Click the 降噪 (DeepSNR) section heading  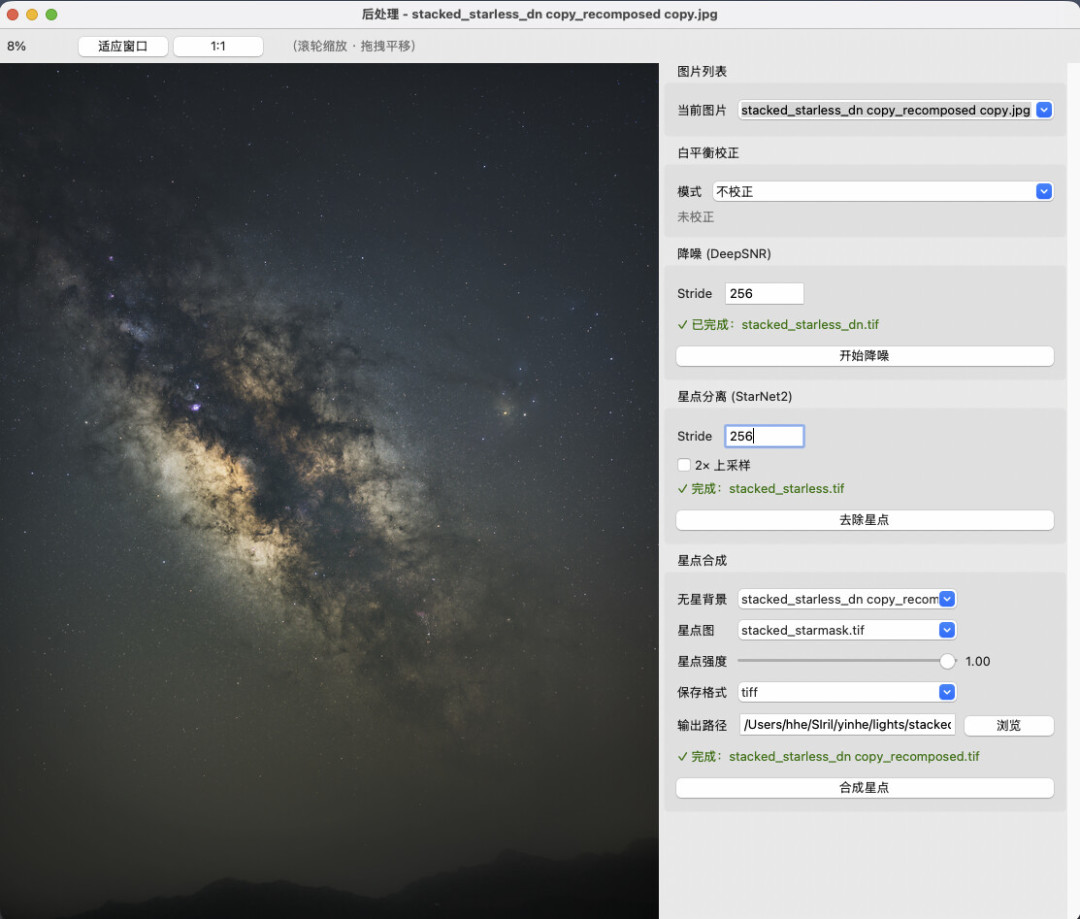[x=724, y=254]
